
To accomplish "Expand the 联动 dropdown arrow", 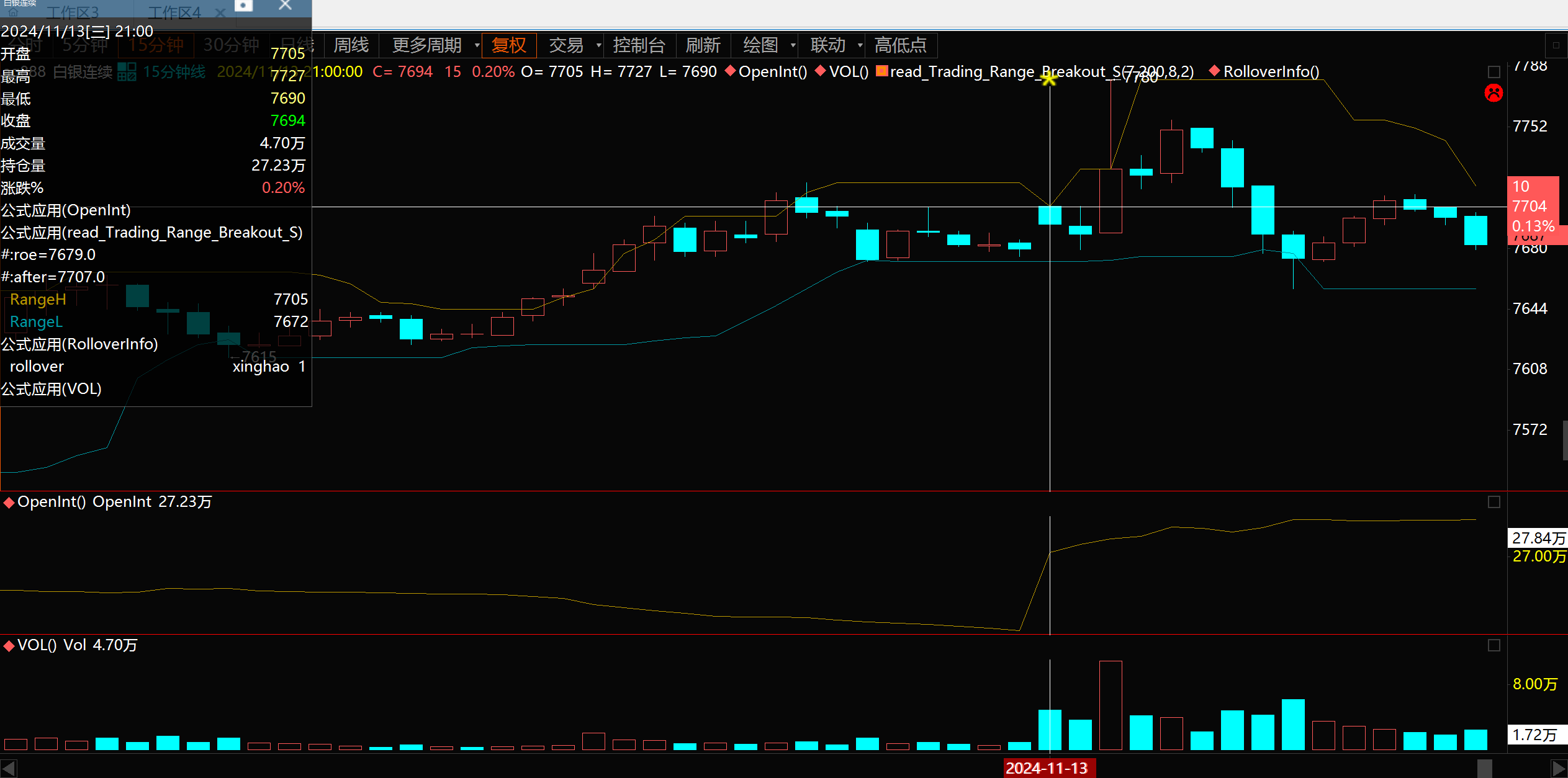I will coord(860,45).
